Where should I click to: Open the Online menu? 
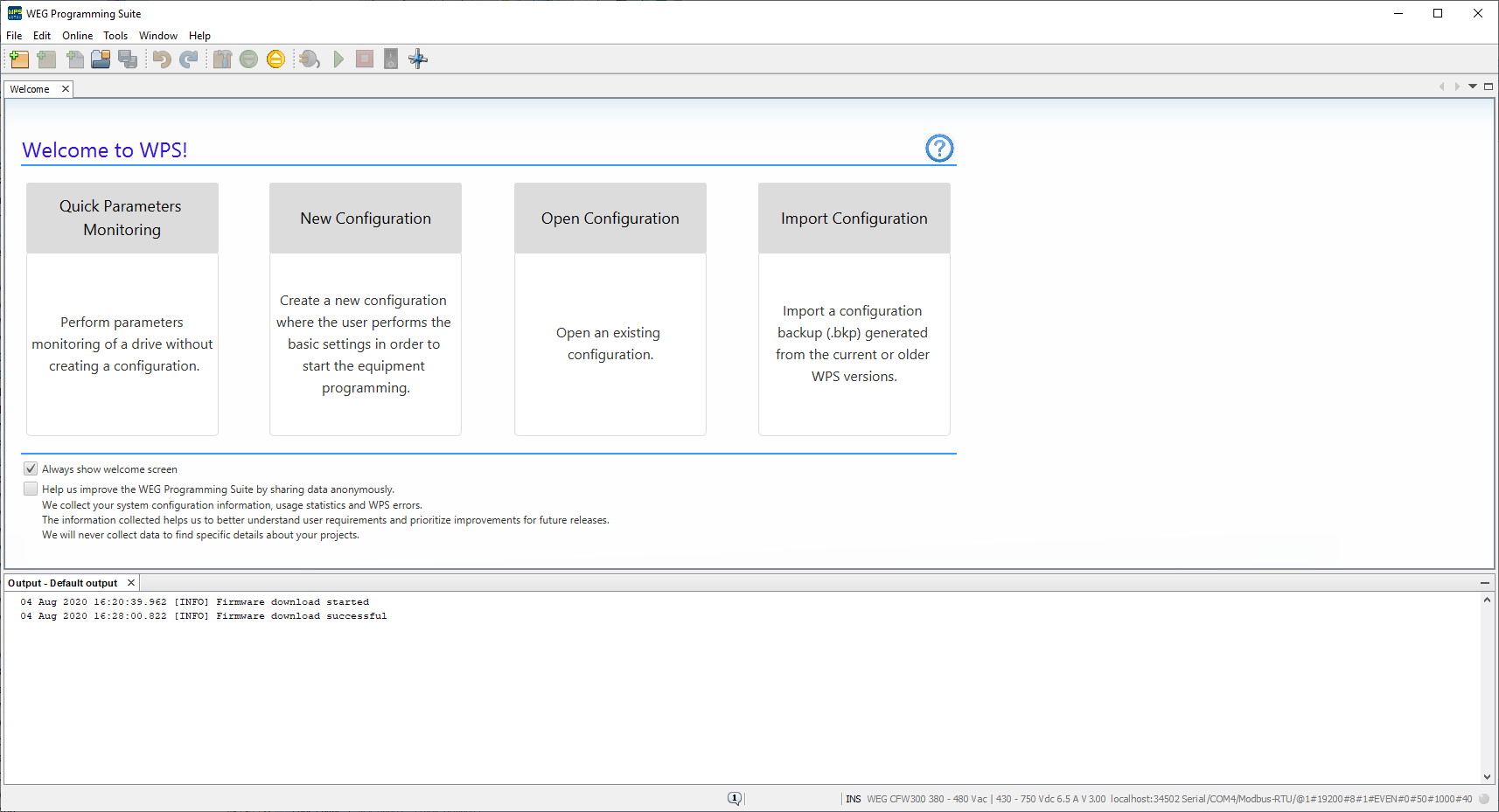tap(77, 36)
